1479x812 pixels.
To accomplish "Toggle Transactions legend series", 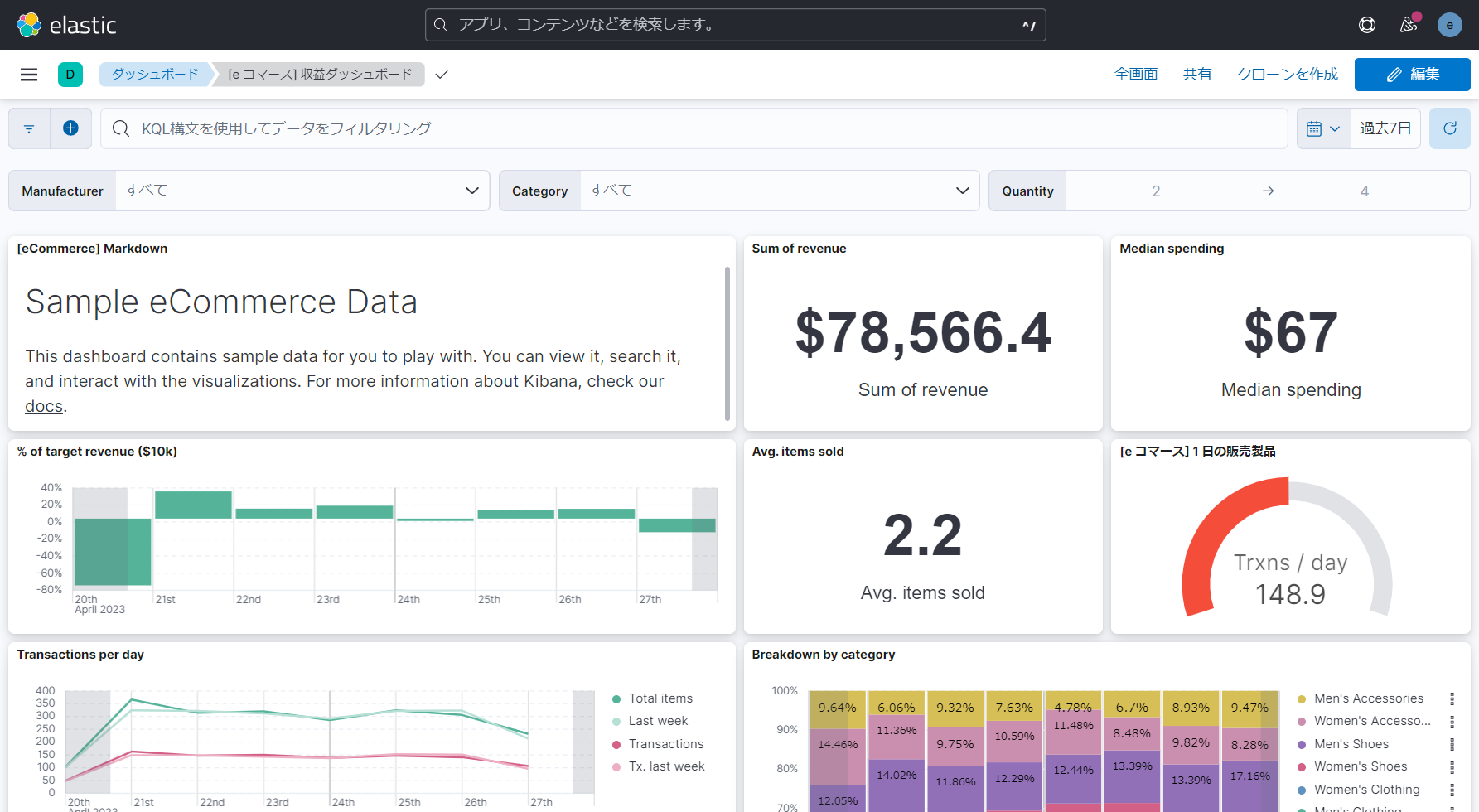I will tap(666, 744).
